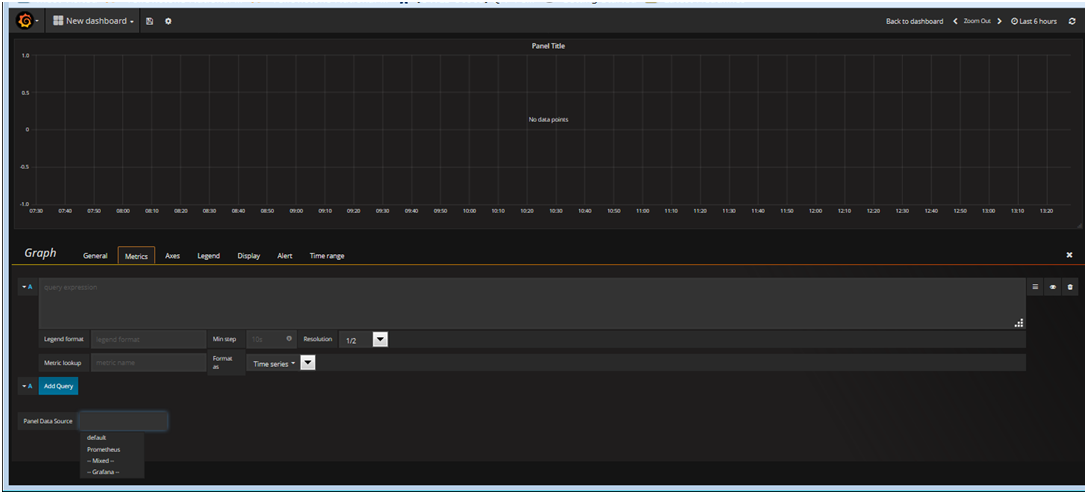Click the Add Query button
1087x494 pixels.
pyautogui.click(x=58, y=386)
